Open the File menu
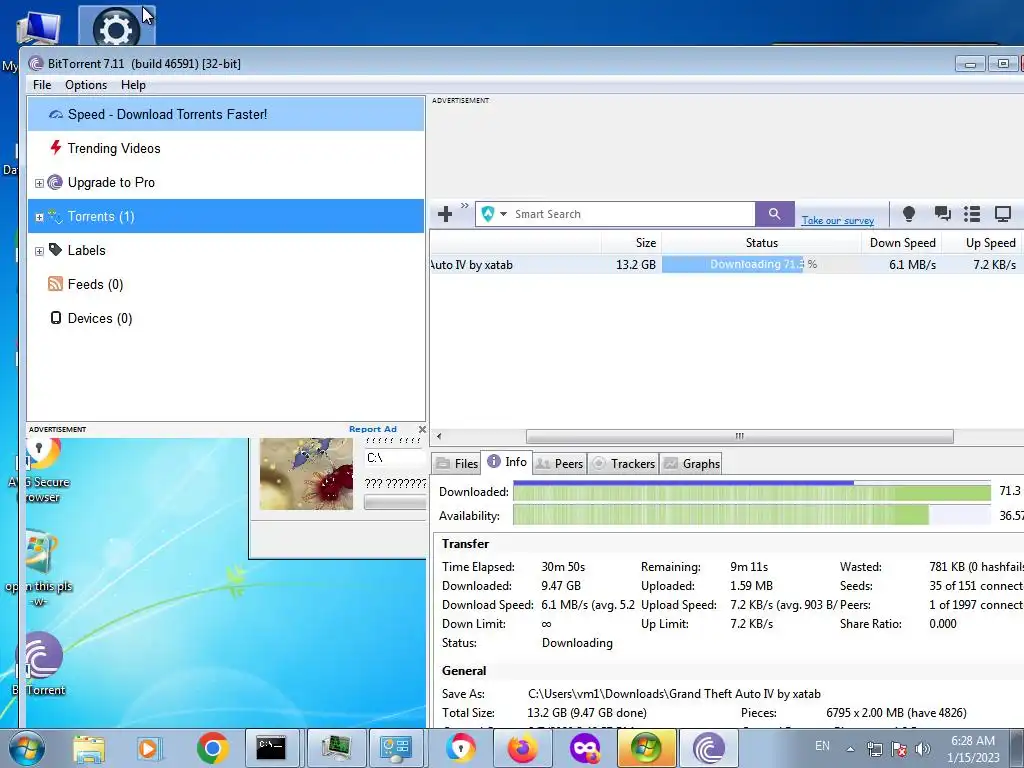Screen dimensions: 1024x768 coord(42,85)
